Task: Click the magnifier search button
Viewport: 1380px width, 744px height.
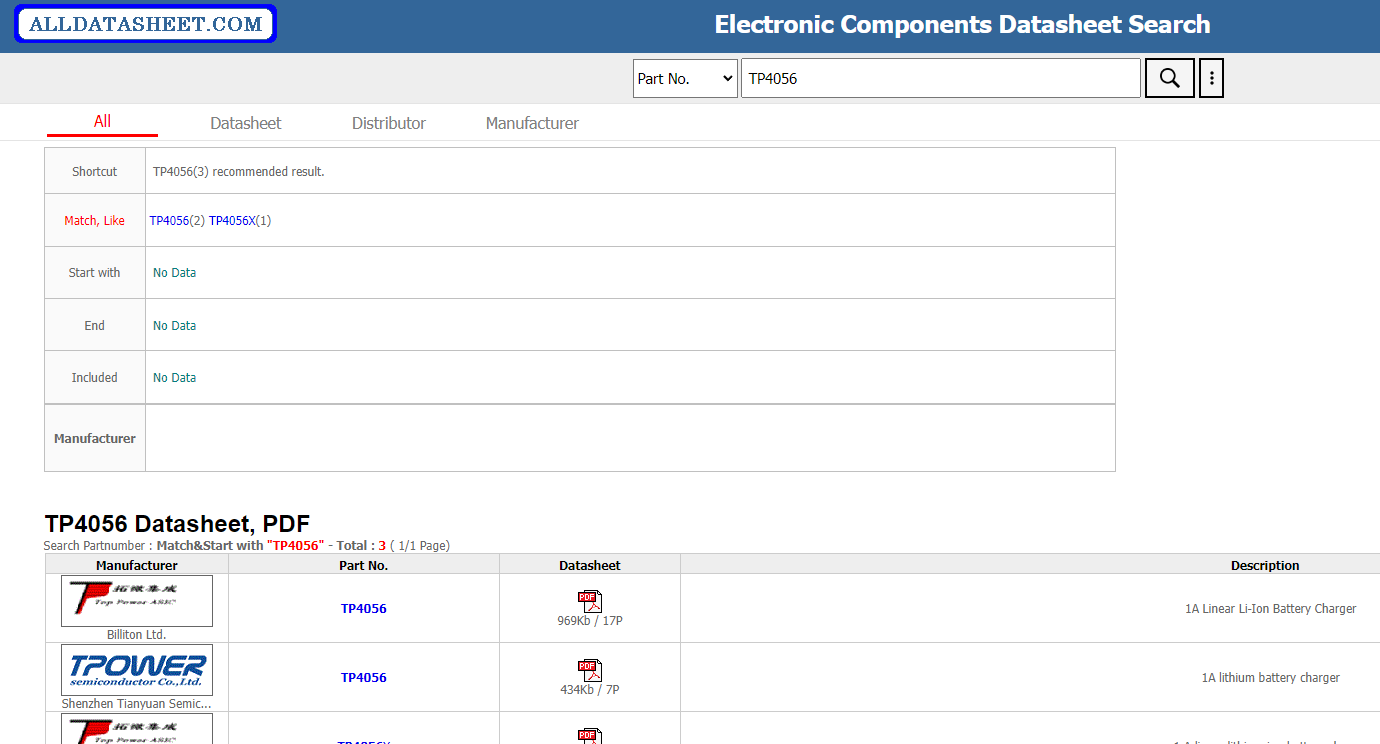Action: point(1169,78)
